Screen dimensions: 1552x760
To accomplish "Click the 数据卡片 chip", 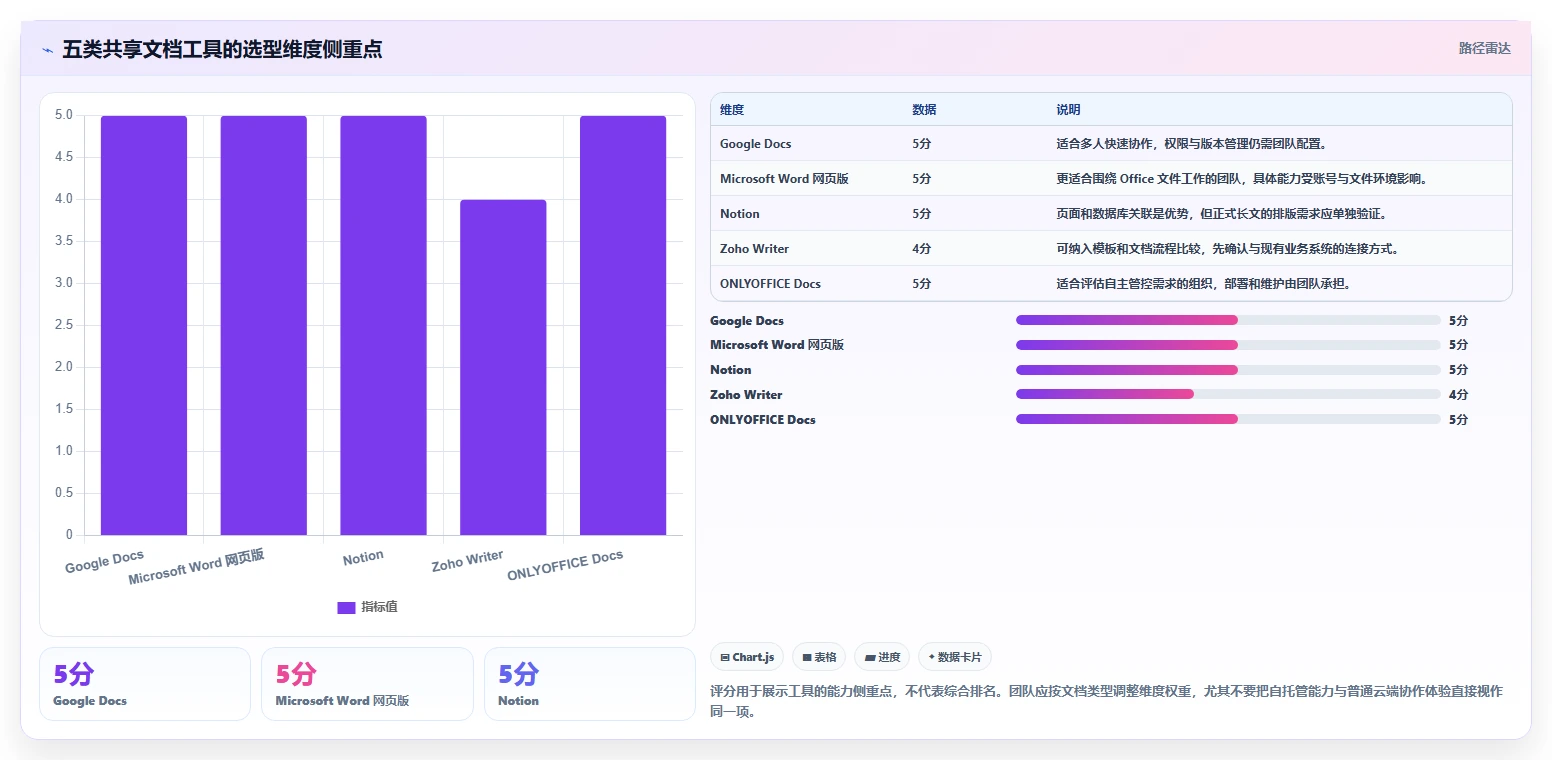I will pos(955,657).
